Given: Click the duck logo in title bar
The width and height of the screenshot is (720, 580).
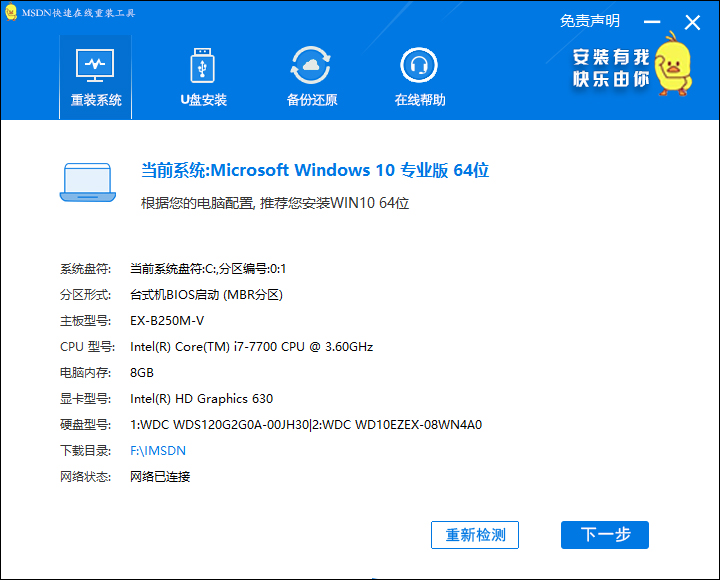Looking at the screenshot, I should [11, 12].
